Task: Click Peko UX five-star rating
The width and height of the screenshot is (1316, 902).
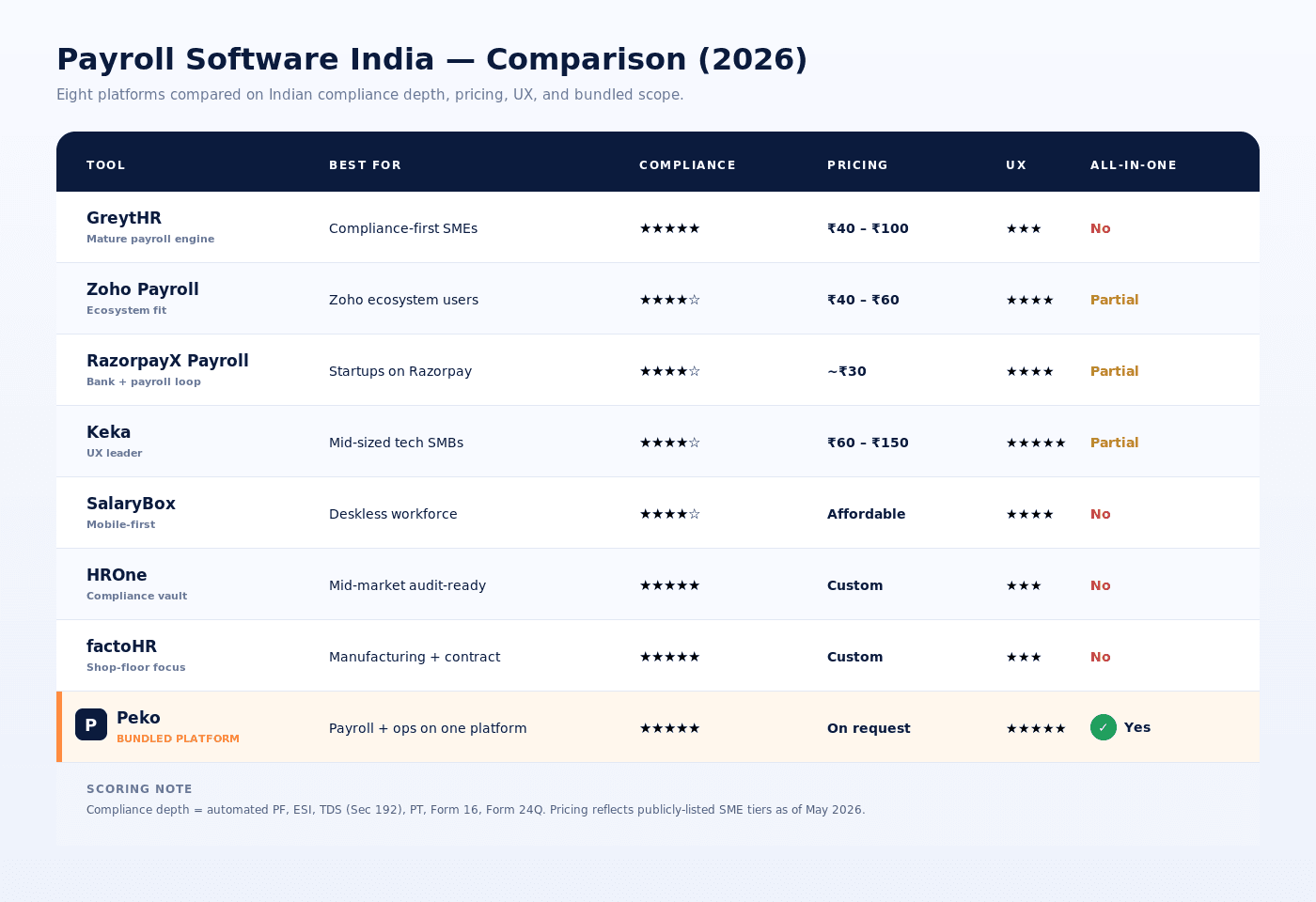Action: point(1036,728)
